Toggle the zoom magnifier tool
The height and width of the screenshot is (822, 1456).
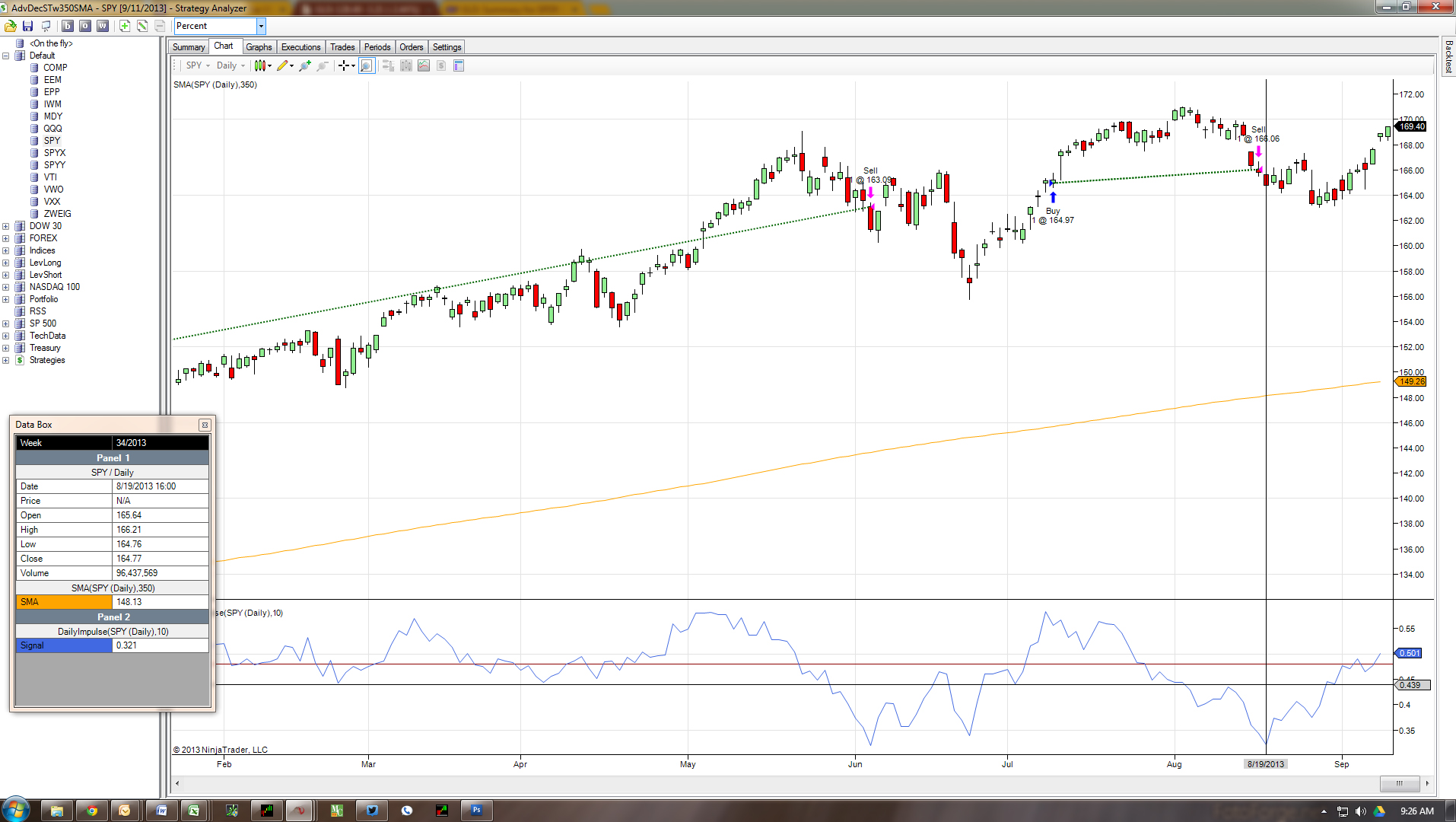tap(367, 65)
